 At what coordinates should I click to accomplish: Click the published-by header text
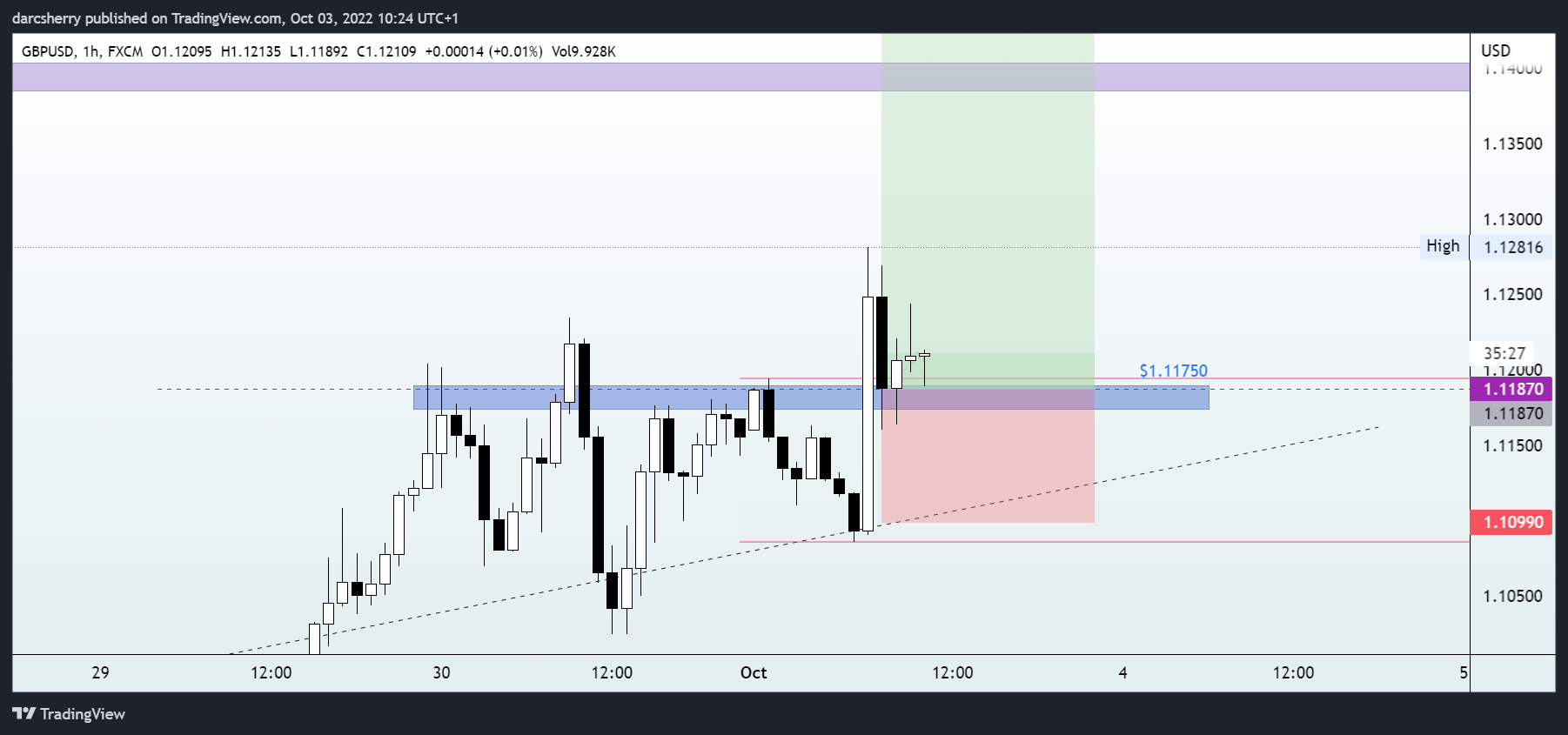(x=235, y=18)
